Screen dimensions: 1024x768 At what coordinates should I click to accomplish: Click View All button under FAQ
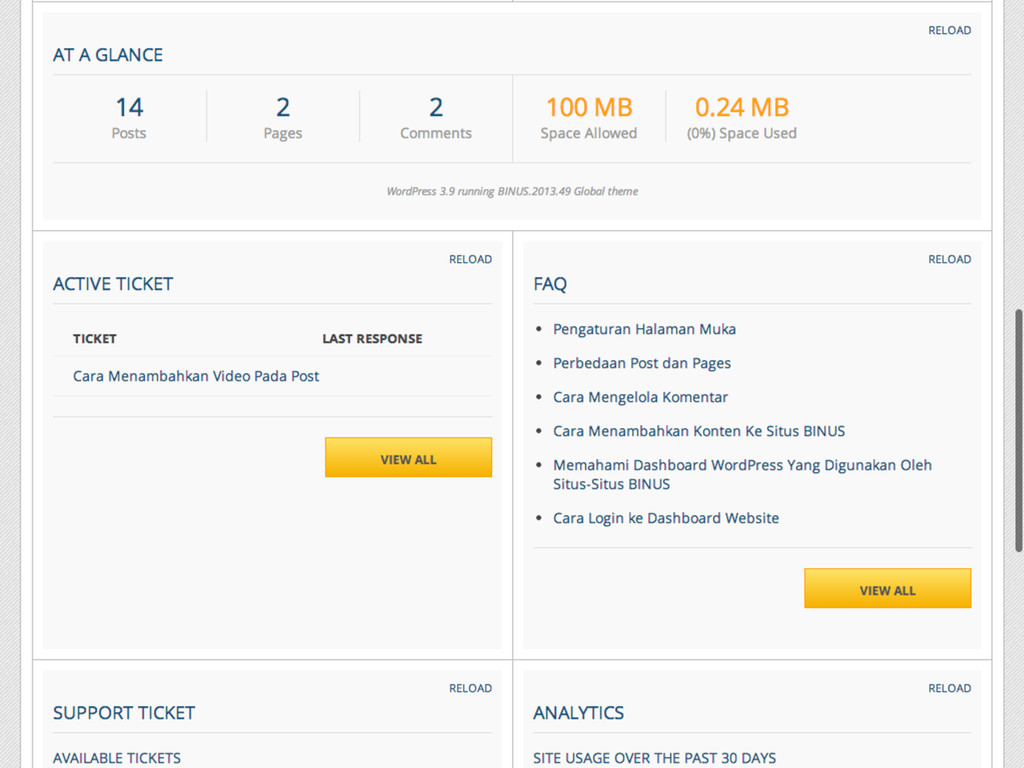[887, 589]
